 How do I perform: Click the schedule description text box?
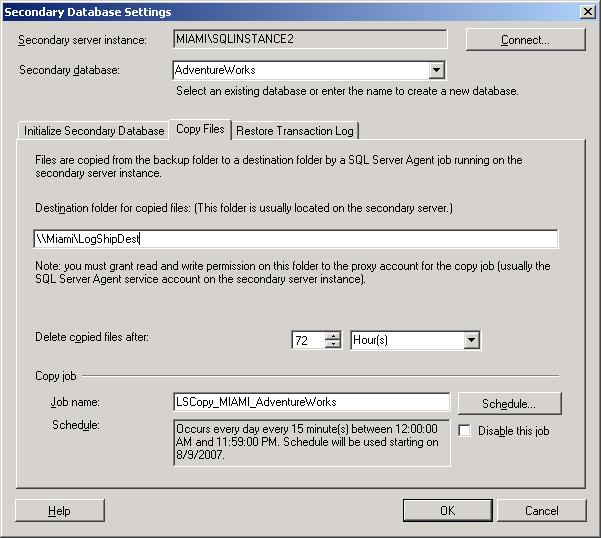pyautogui.click(x=311, y=442)
